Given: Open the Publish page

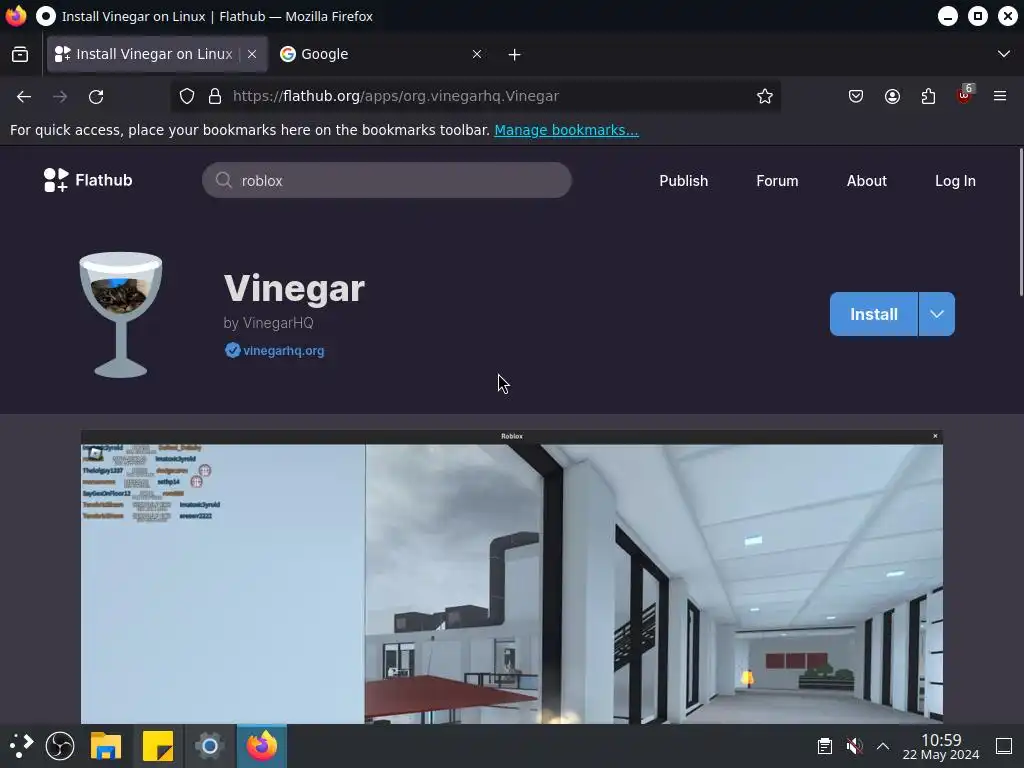Looking at the screenshot, I should point(683,181).
